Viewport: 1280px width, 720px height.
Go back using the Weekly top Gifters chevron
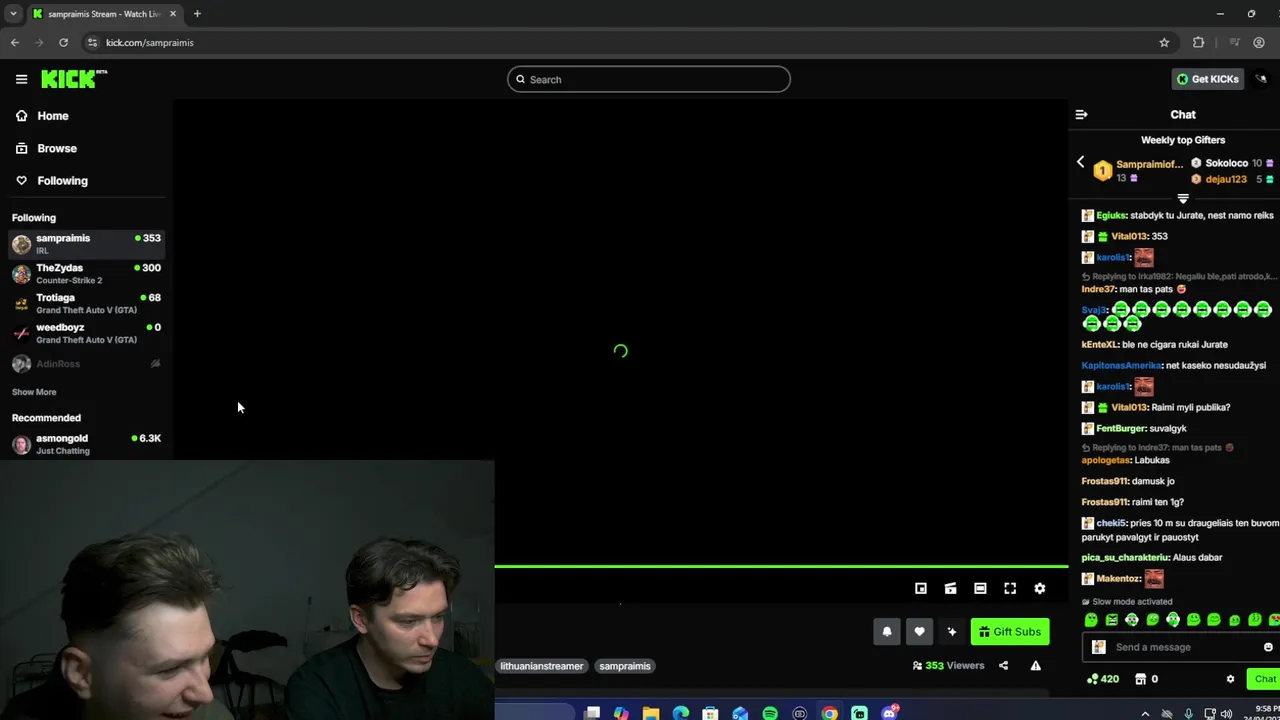pos(1080,162)
